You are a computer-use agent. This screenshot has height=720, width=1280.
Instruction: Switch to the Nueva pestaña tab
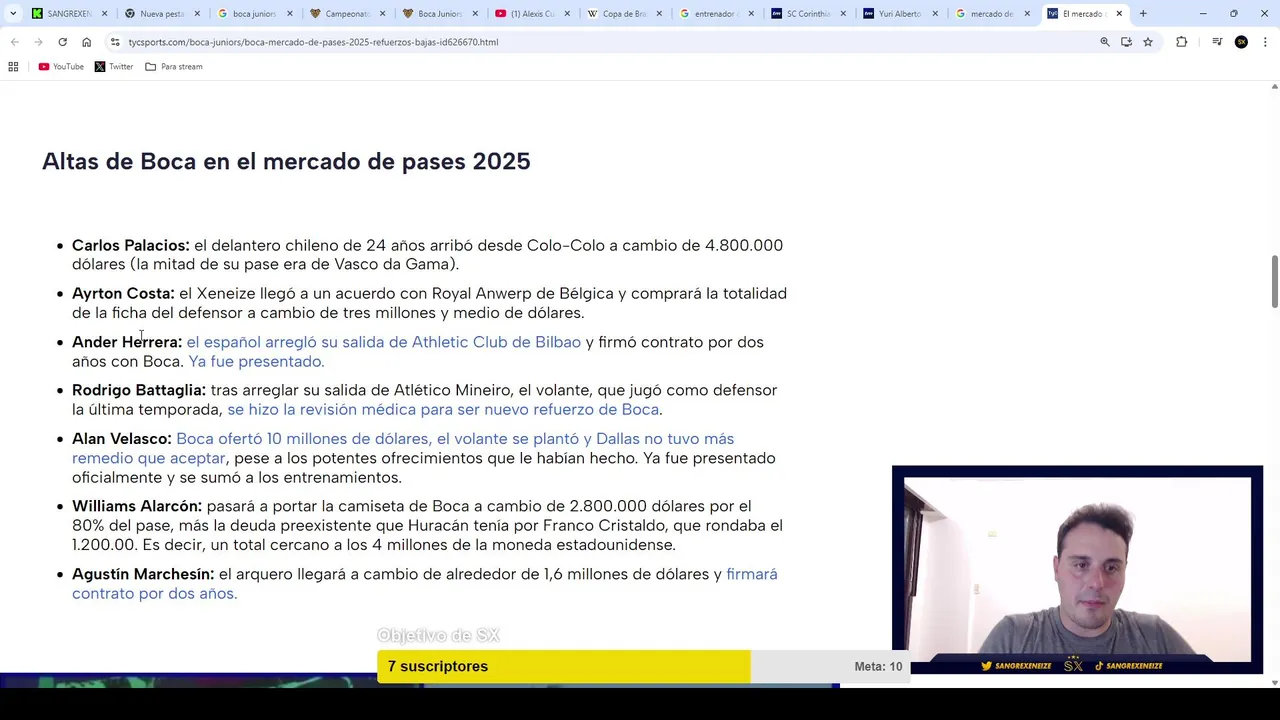click(x=160, y=14)
